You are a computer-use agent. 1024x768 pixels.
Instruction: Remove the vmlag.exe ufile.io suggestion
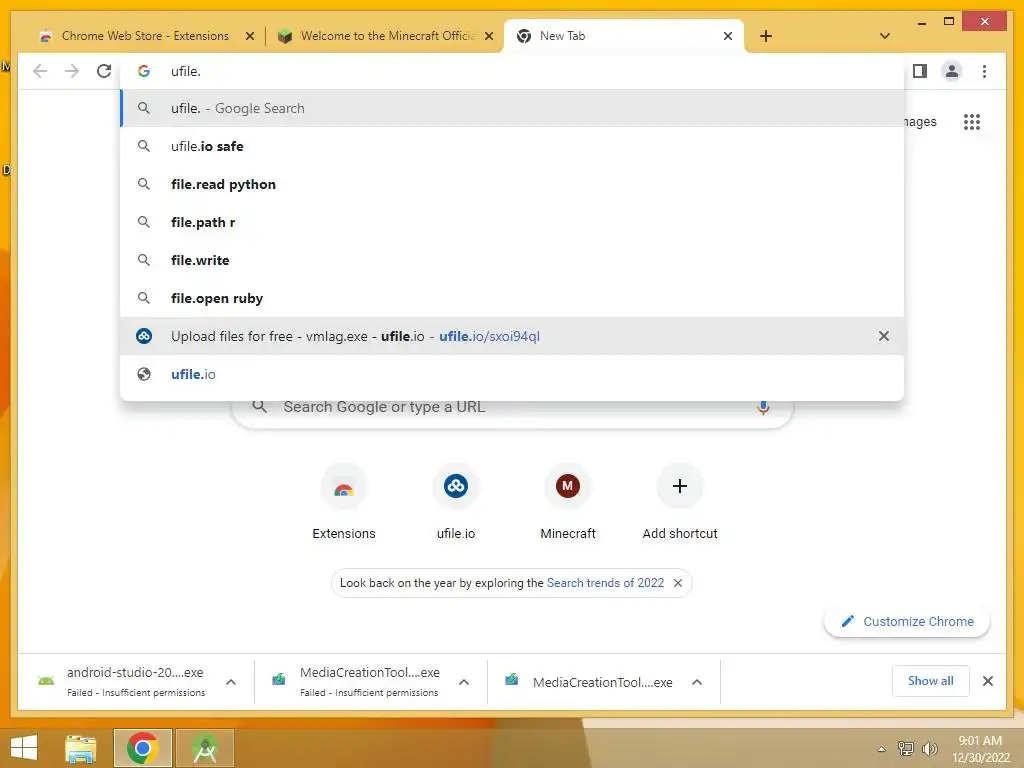pyautogui.click(x=884, y=336)
